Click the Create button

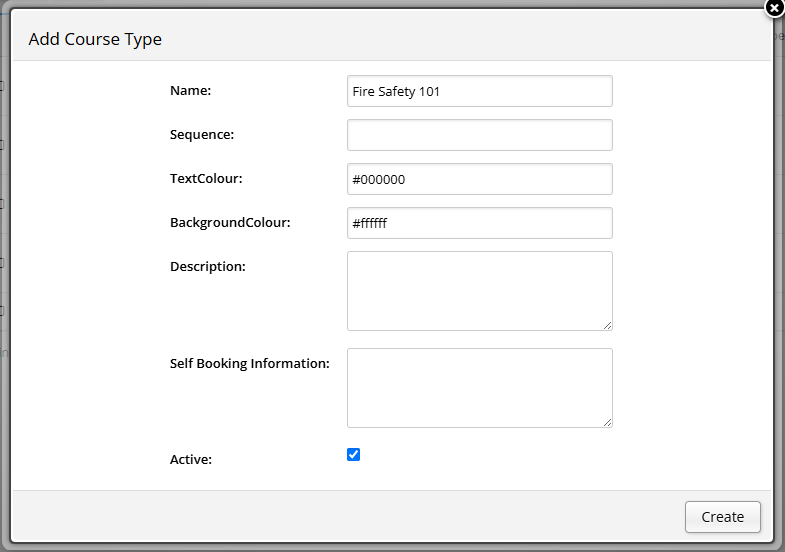click(x=722, y=517)
